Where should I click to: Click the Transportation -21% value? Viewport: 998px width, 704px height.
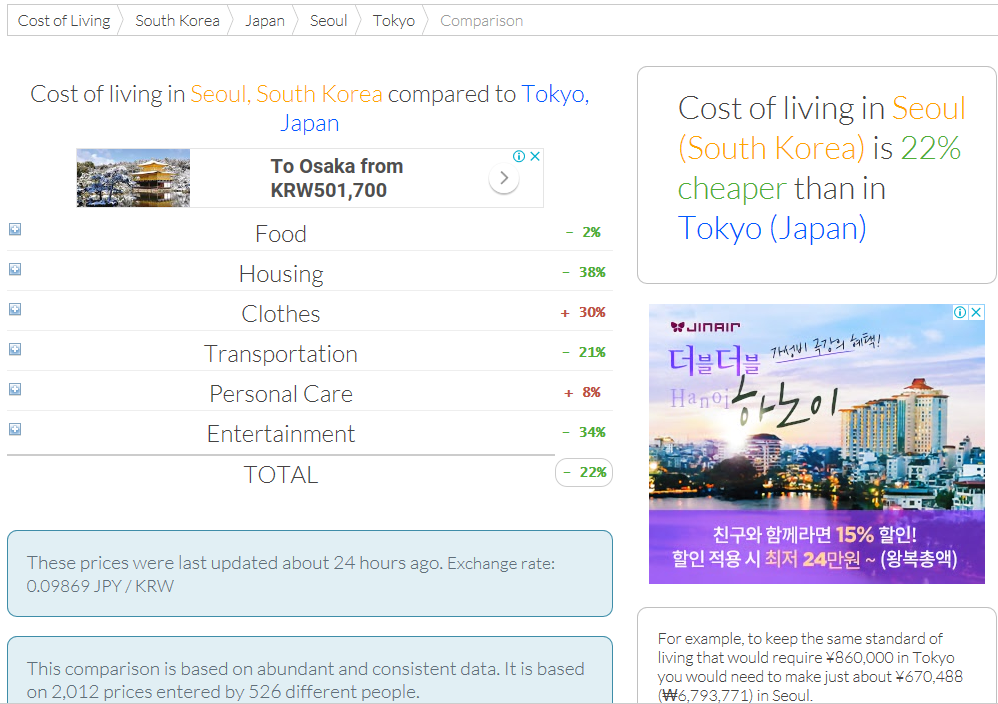click(584, 353)
